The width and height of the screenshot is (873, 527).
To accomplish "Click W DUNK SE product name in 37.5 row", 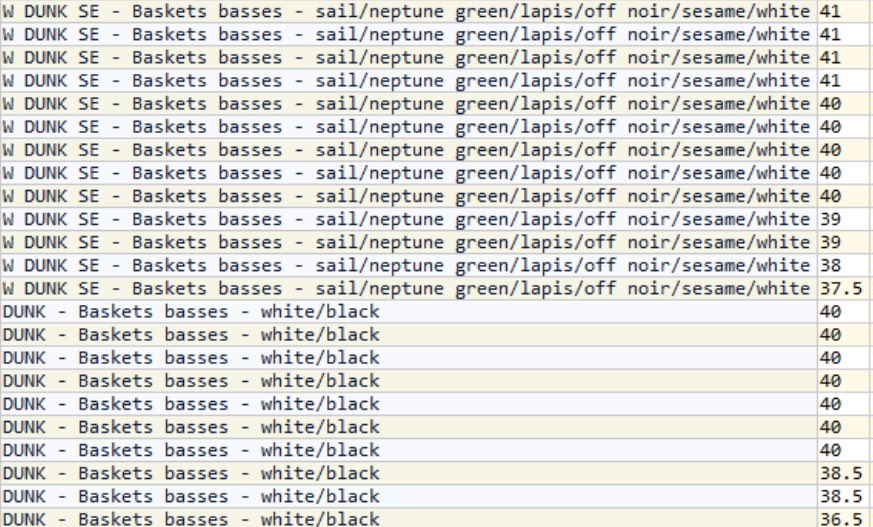I will click(x=408, y=289).
